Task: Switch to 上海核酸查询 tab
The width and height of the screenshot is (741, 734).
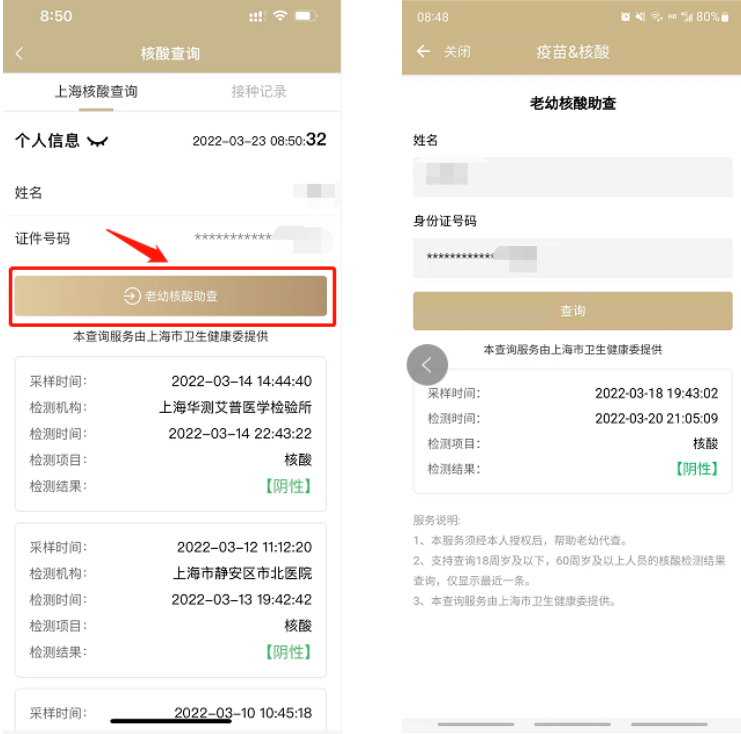Action: click(96, 92)
